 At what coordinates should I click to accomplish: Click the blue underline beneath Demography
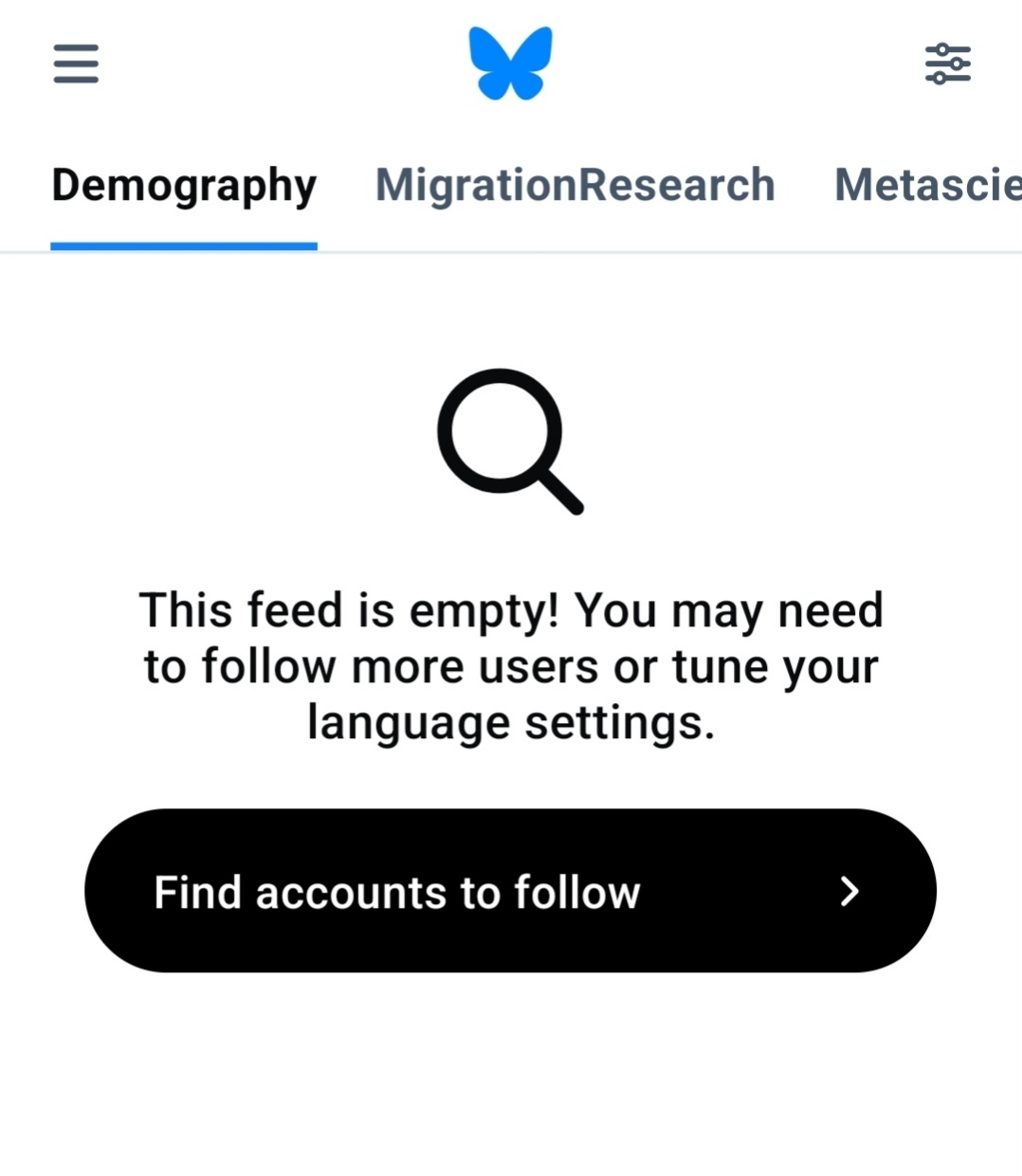[x=184, y=246]
